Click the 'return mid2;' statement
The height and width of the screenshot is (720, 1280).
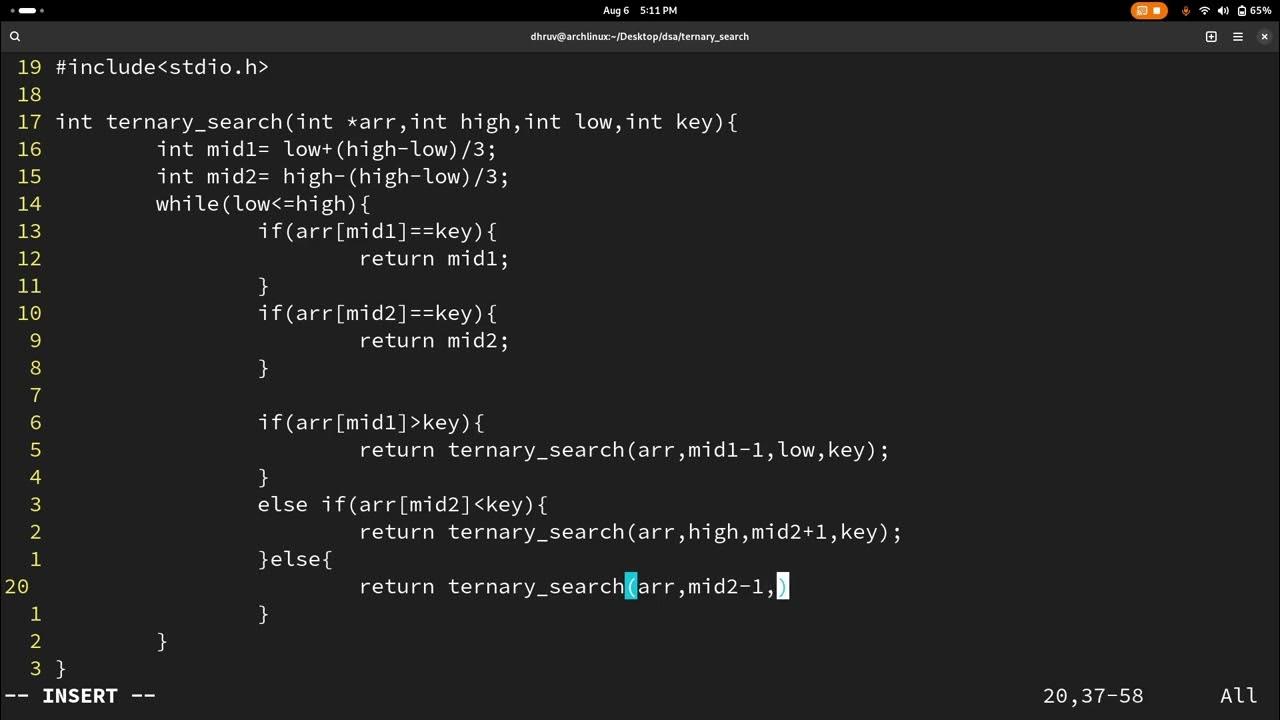(434, 340)
